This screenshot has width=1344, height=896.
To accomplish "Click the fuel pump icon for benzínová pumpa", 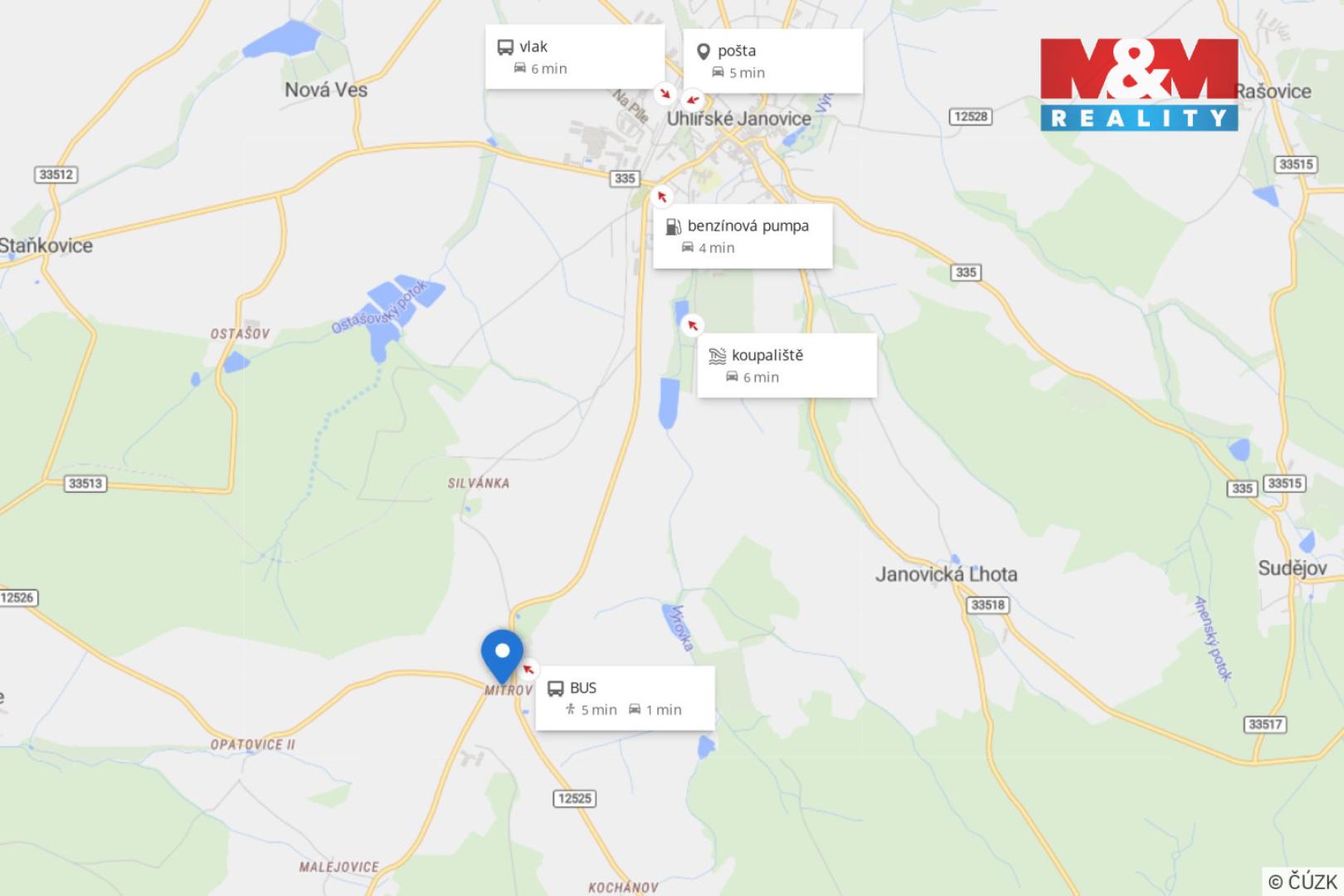I will (673, 226).
